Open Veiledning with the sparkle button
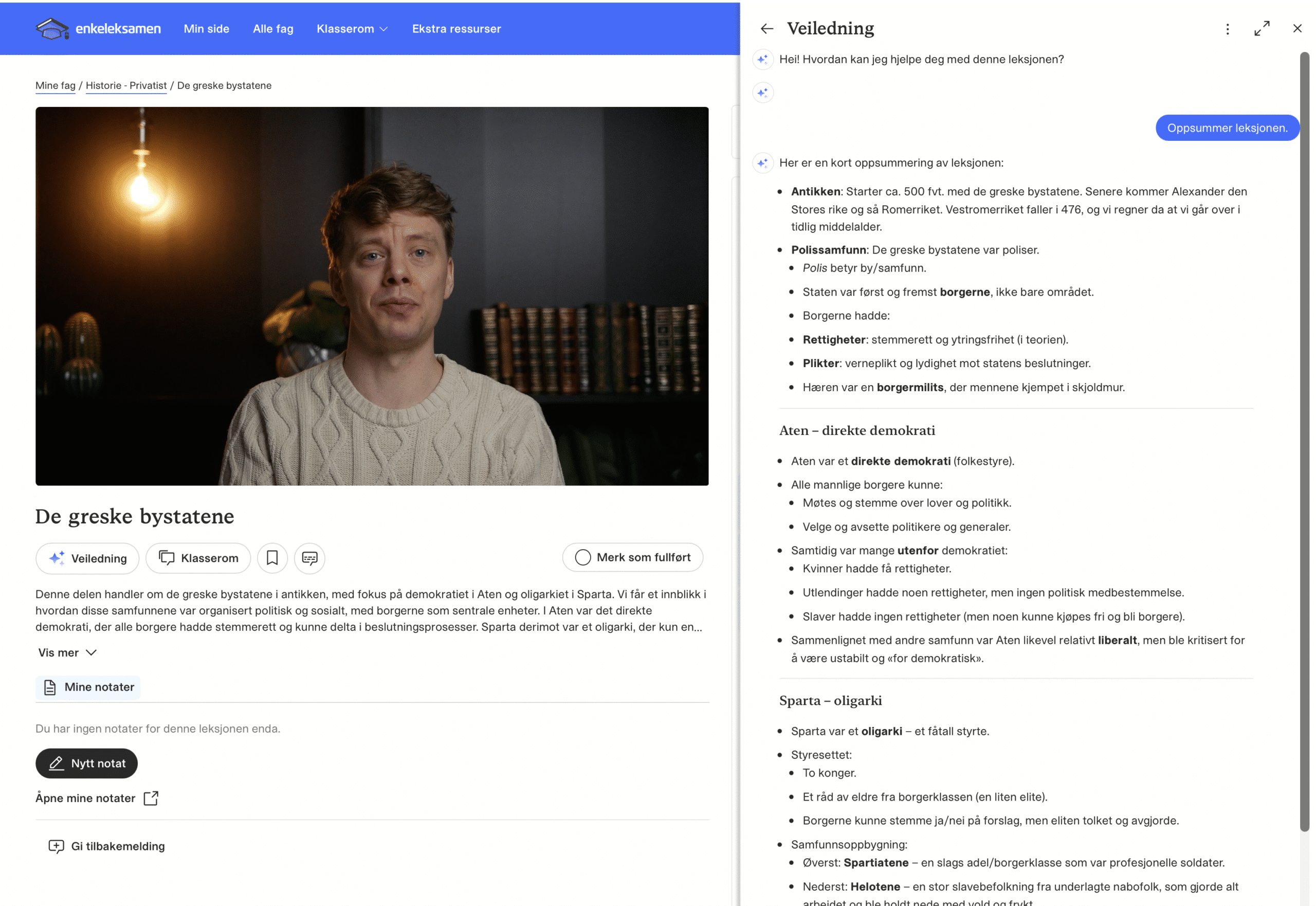This screenshot has width=1316, height=906. 87,558
